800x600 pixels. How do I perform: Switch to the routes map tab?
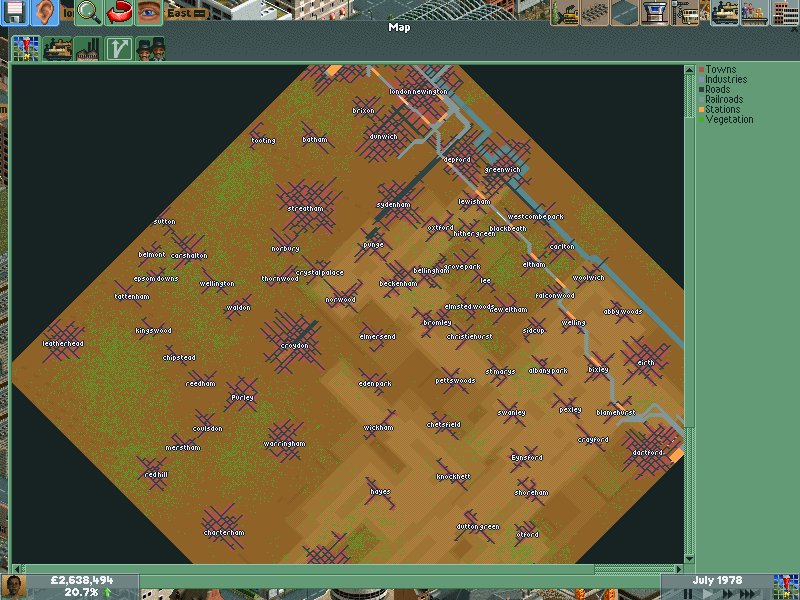click(119, 49)
